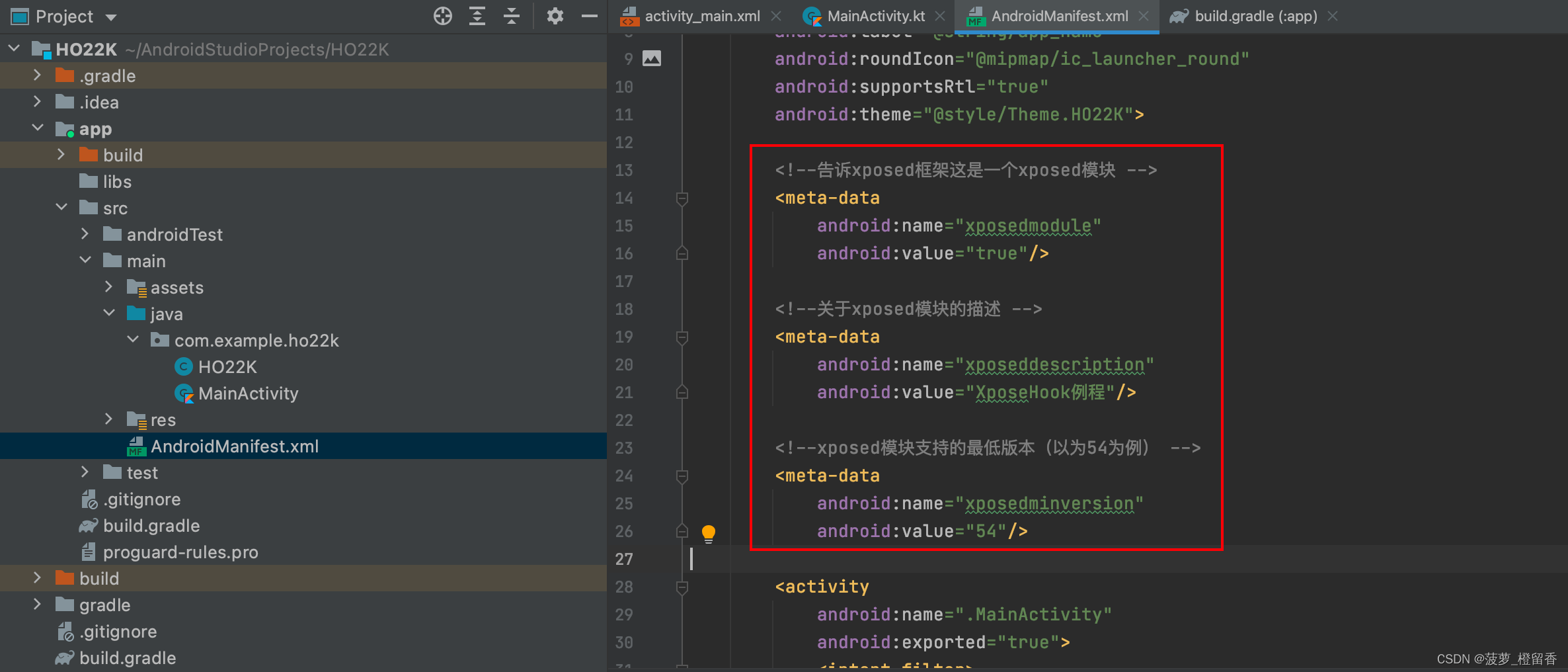Expand the assets folder
The width and height of the screenshot is (1568, 672).
(109, 286)
